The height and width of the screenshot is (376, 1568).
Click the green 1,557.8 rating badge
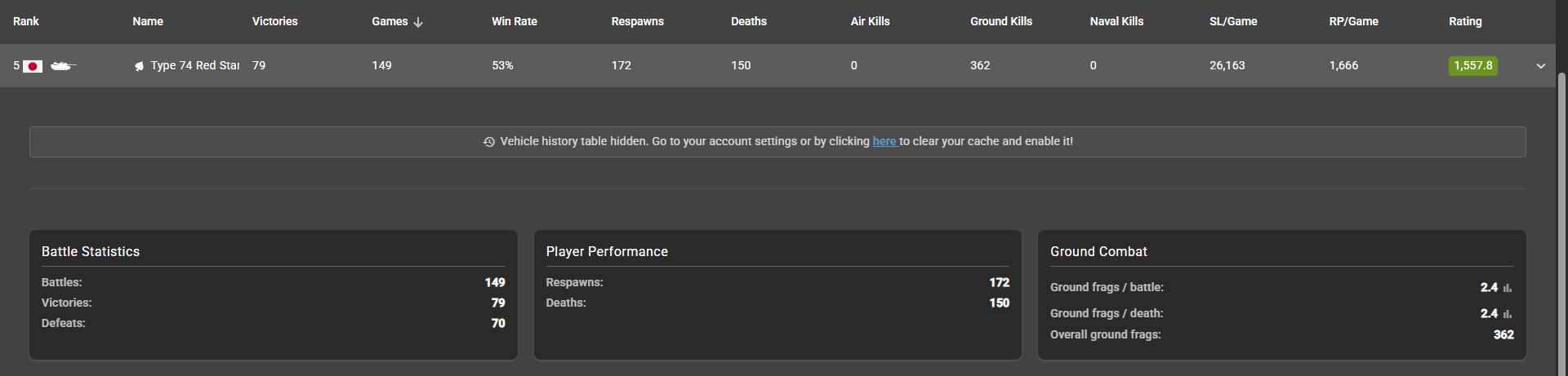tap(1472, 66)
